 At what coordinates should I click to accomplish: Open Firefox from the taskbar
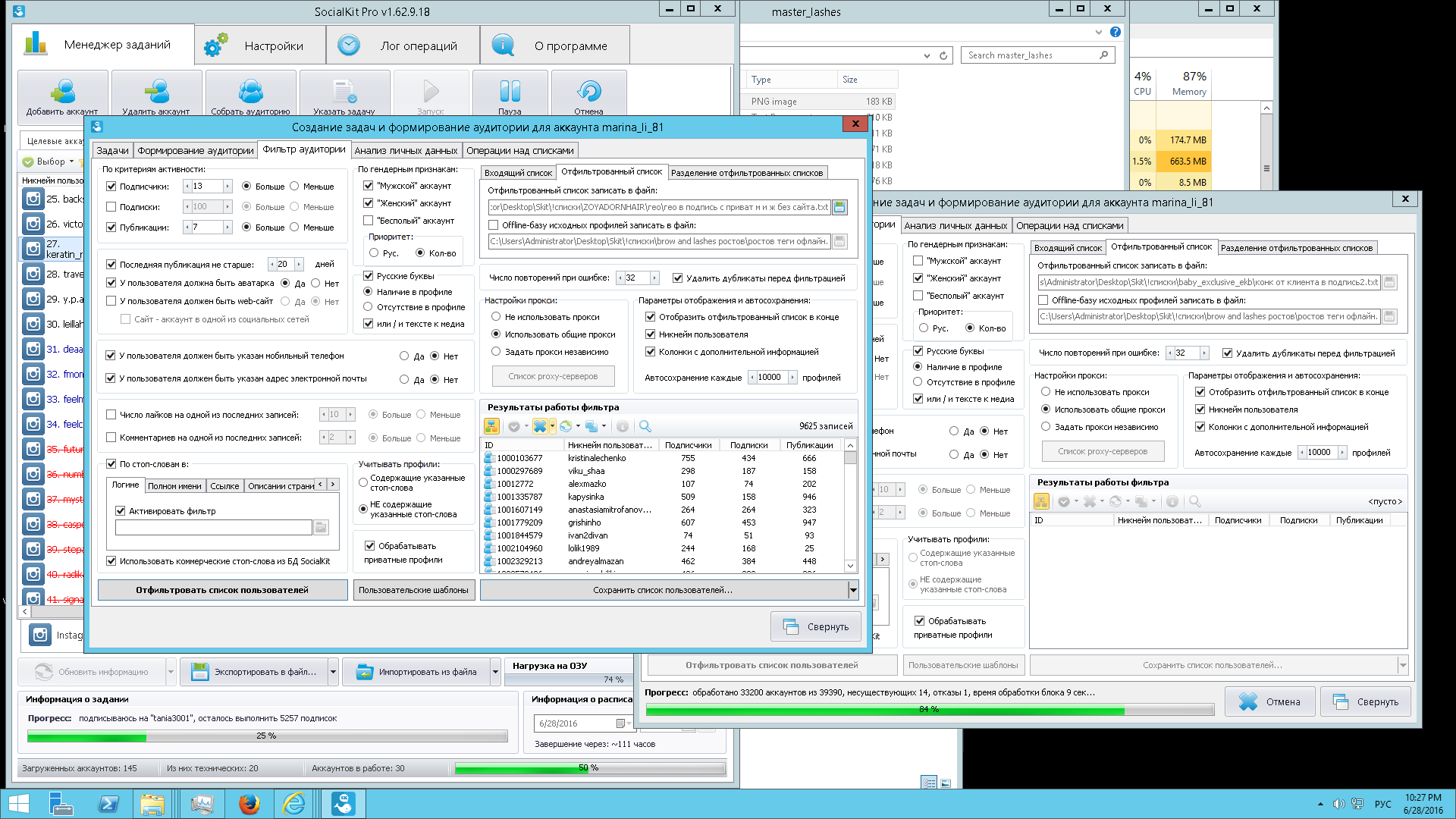249,804
